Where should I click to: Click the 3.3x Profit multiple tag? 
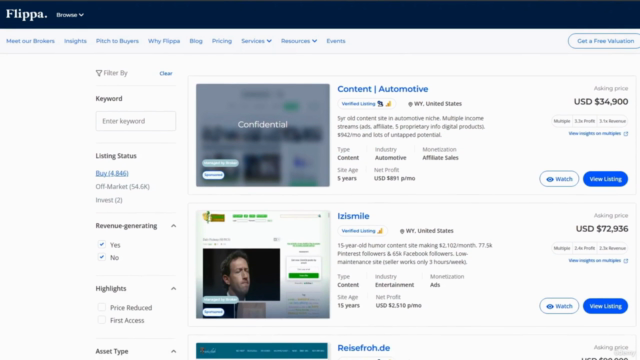point(584,121)
